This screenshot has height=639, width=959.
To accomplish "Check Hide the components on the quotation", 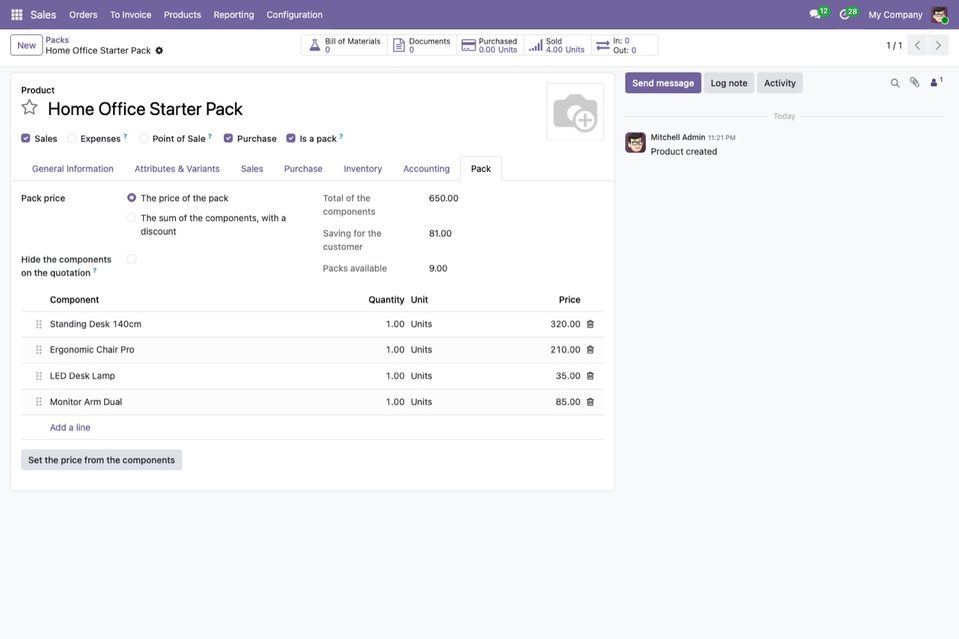I will pos(131,259).
